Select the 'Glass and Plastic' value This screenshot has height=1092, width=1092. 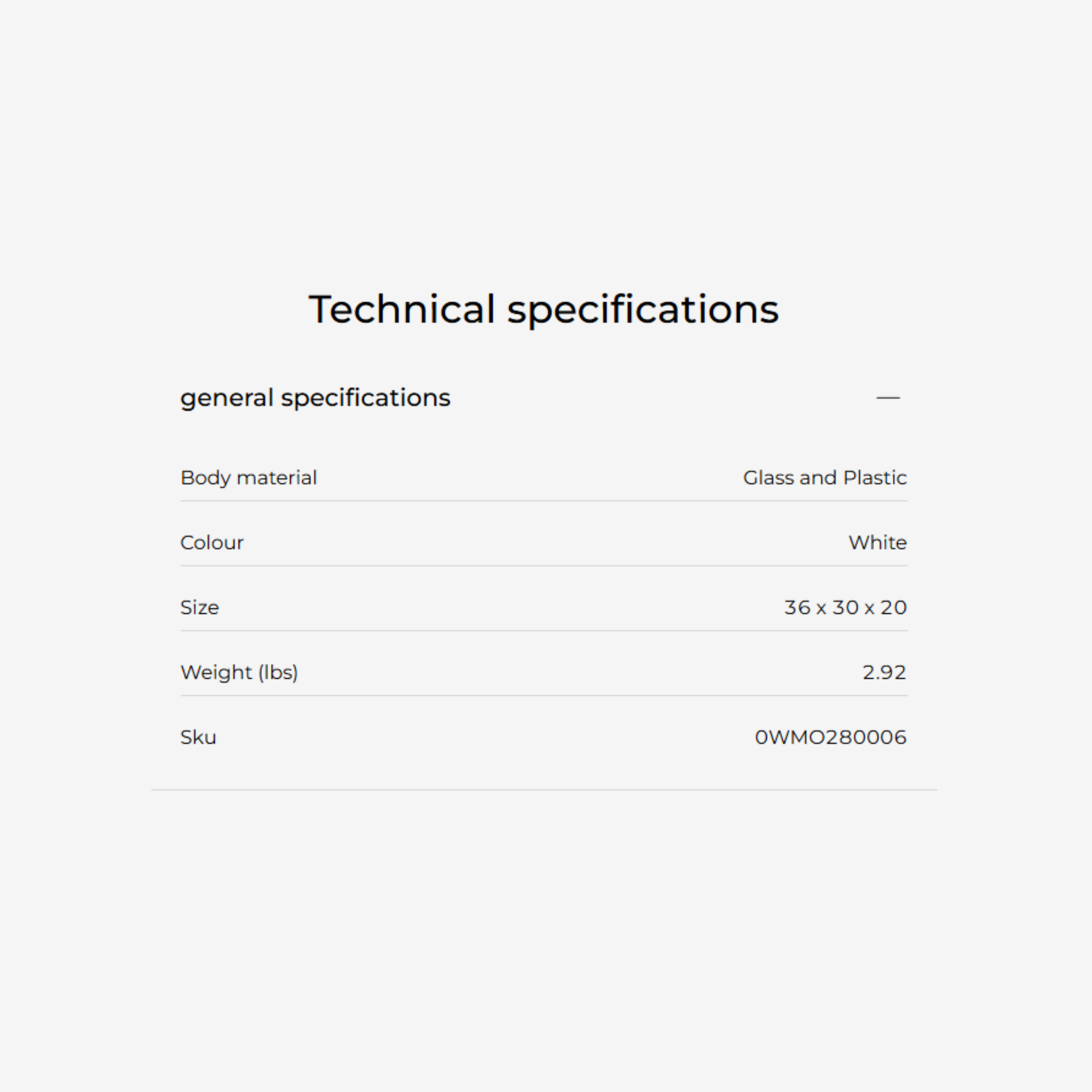click(825, 478)
